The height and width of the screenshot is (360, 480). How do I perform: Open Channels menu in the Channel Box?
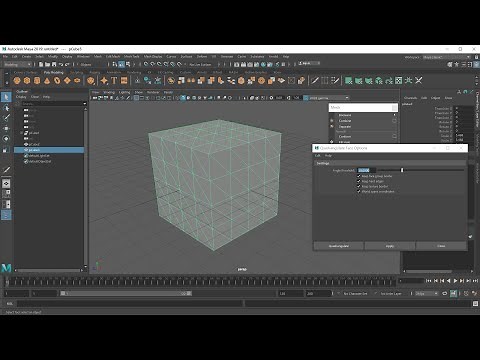(x=410, y=98)
